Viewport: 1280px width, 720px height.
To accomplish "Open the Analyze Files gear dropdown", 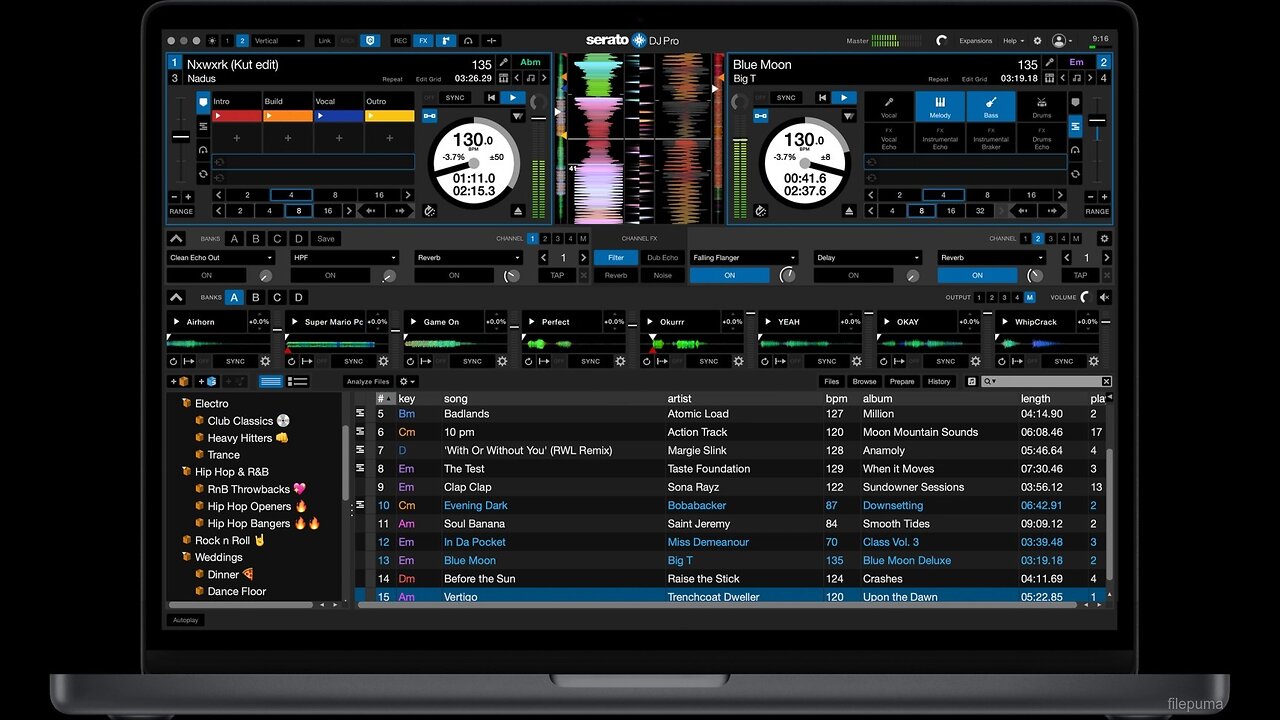I will coord(407,382).
